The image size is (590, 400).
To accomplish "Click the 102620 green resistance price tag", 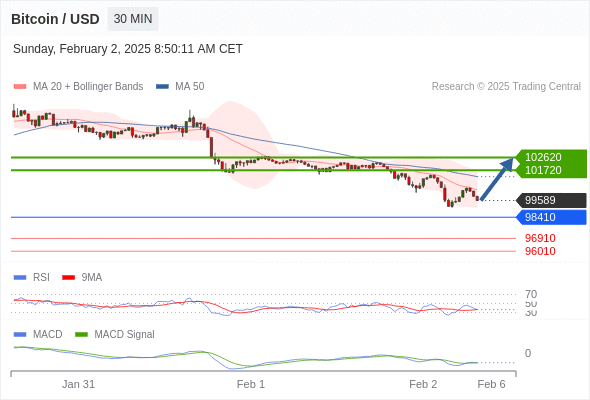I will point(543,157).
